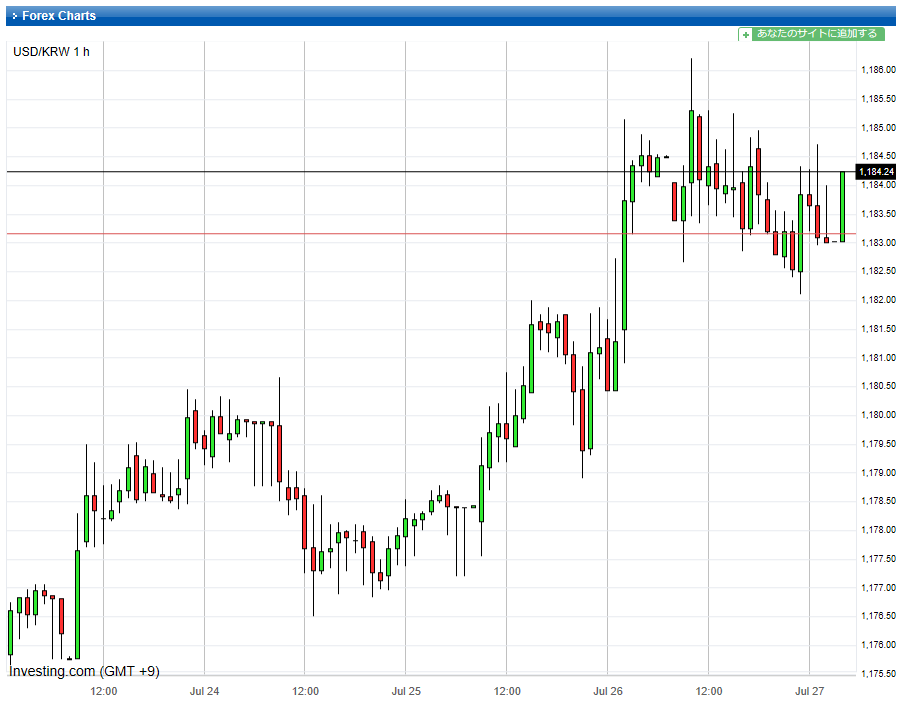This screenshot has width=908, height=713.
Task: Click the Jul 24 date marker
Action: click(204, 691)
